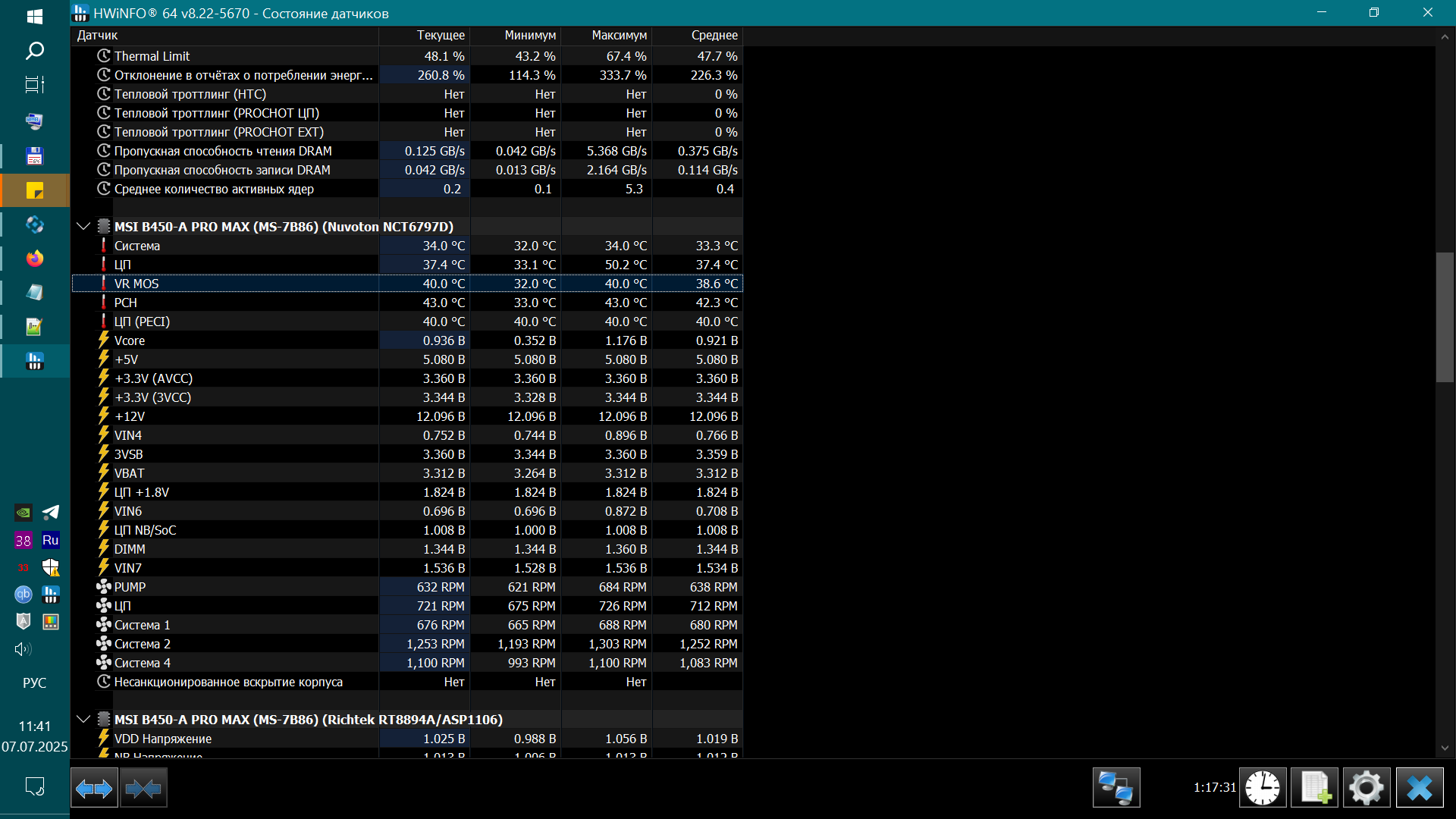The image size is (1456, 819).
Task: Click the scroll down arrow of the sensor list
Action: click(x=1445, y=748)
